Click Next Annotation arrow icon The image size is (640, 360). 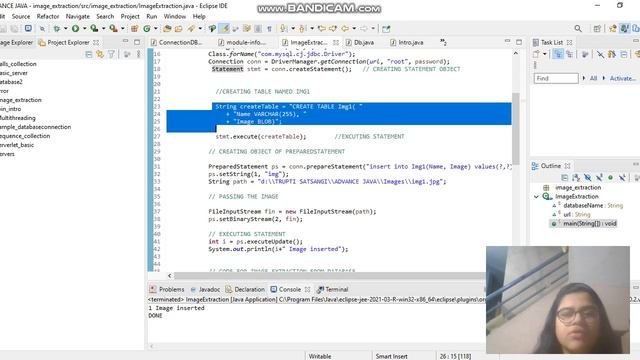coord(283,28)
